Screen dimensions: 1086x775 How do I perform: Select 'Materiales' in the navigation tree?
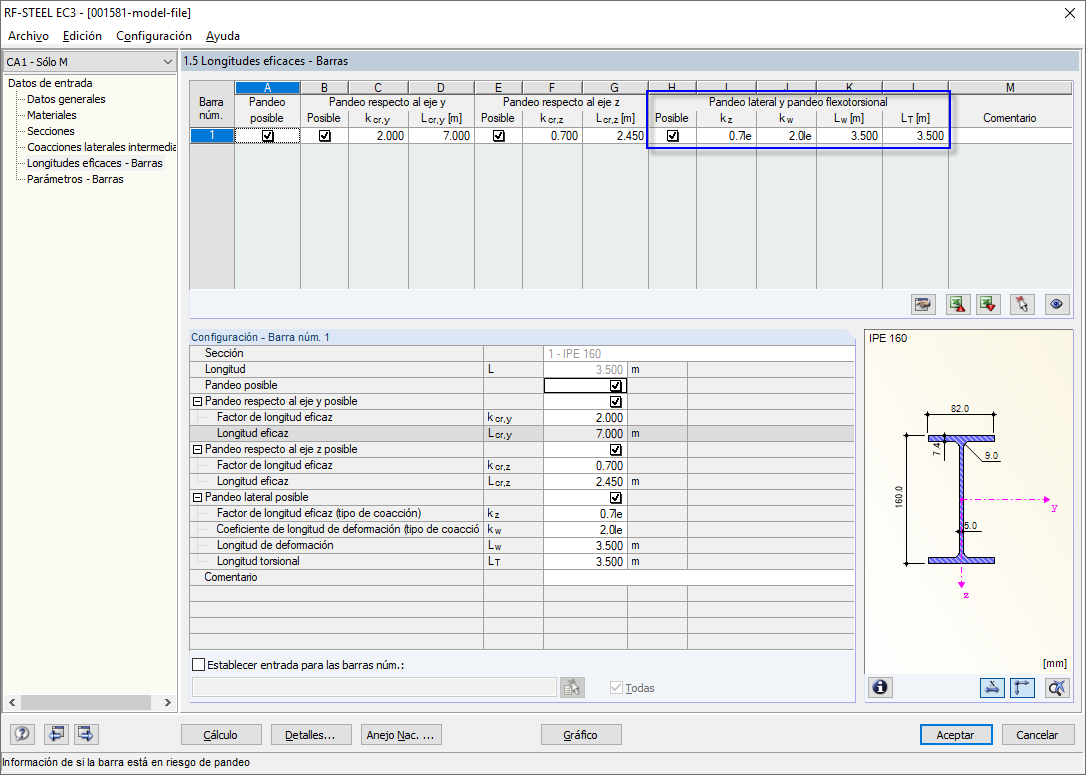[51, 115]
